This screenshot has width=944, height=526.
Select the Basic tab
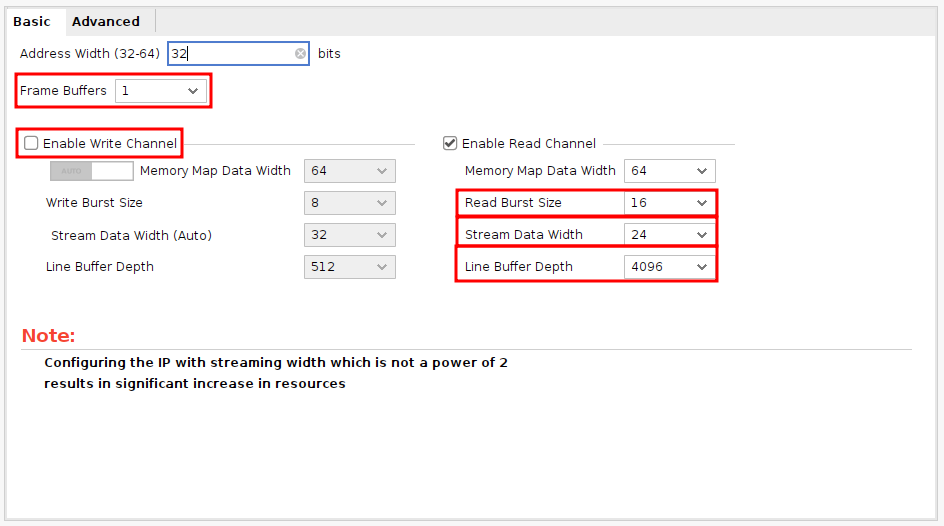32,21
